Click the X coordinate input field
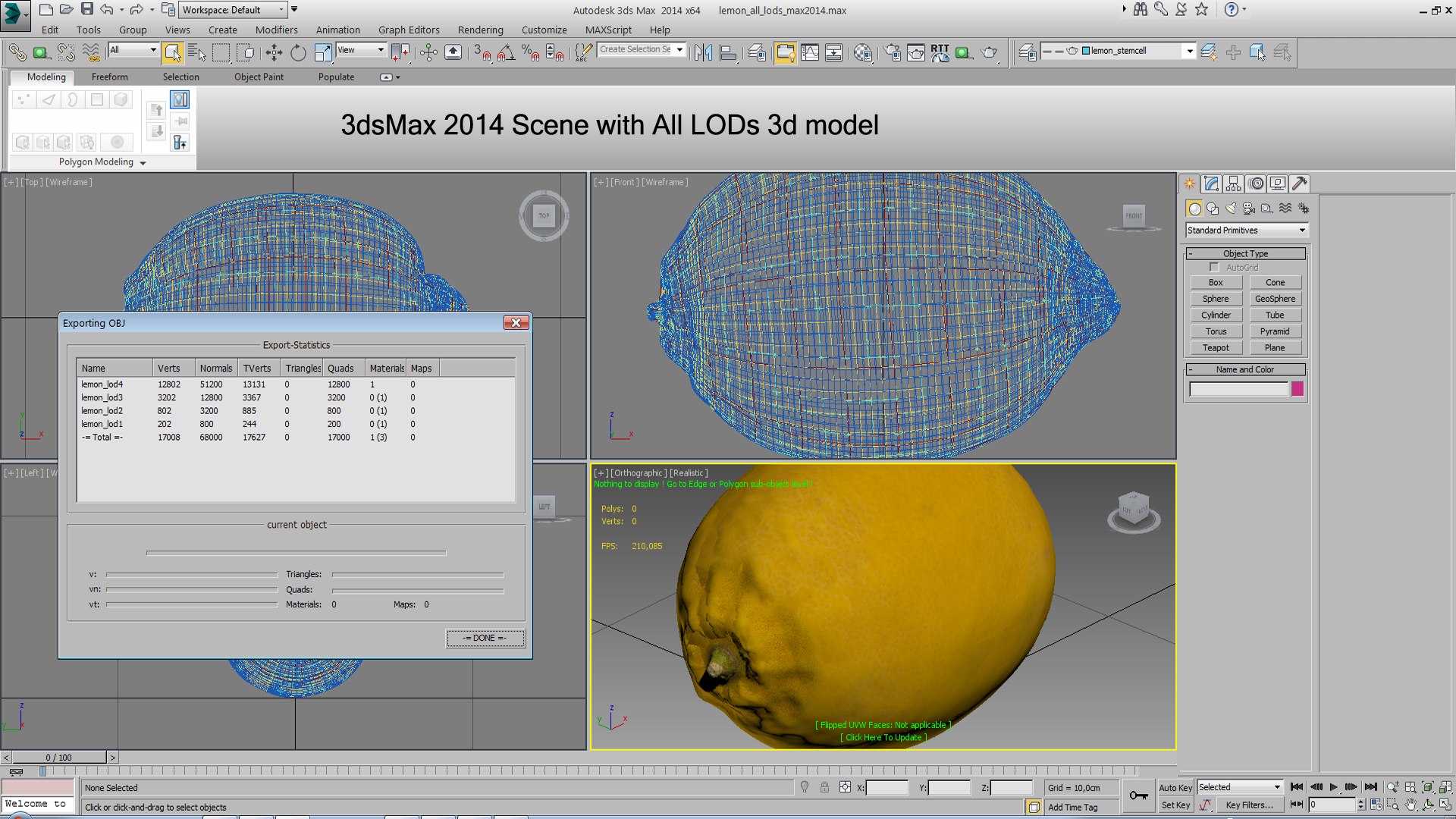This screenshot has width=1456, height=819. point(886,789)
